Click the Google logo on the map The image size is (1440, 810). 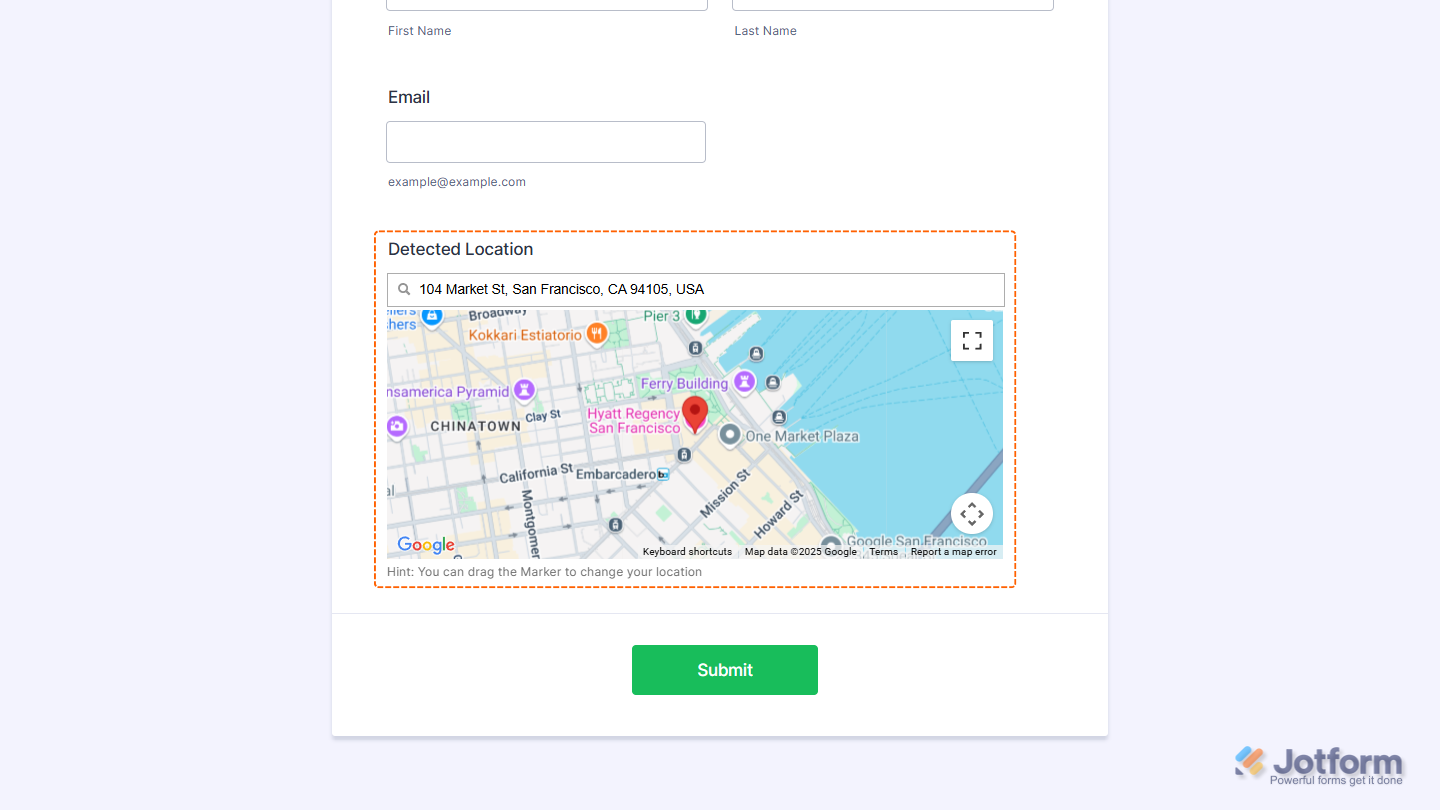click(424, 545)
